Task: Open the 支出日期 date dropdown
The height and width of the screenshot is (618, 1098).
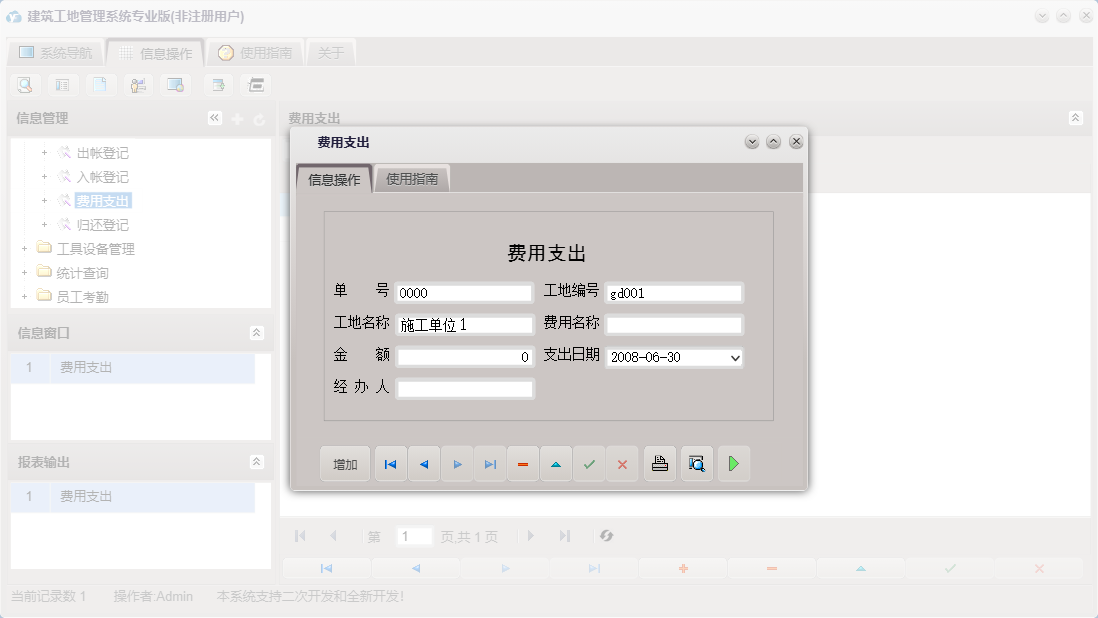Action: [x=735, y=358]
